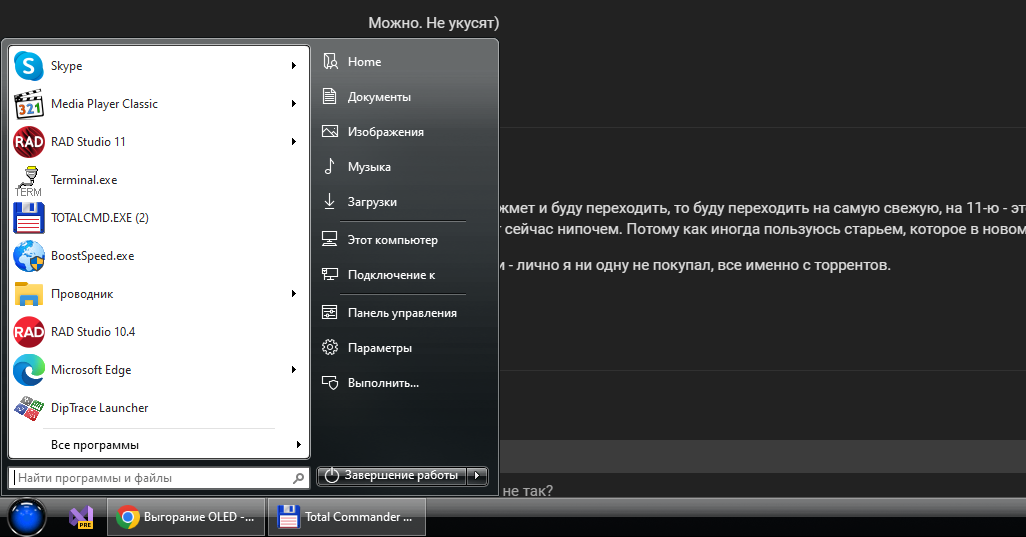1026x537 pixels.
Task: Expand Microsoft Edge submenu arrow
Action: point(294,370)
